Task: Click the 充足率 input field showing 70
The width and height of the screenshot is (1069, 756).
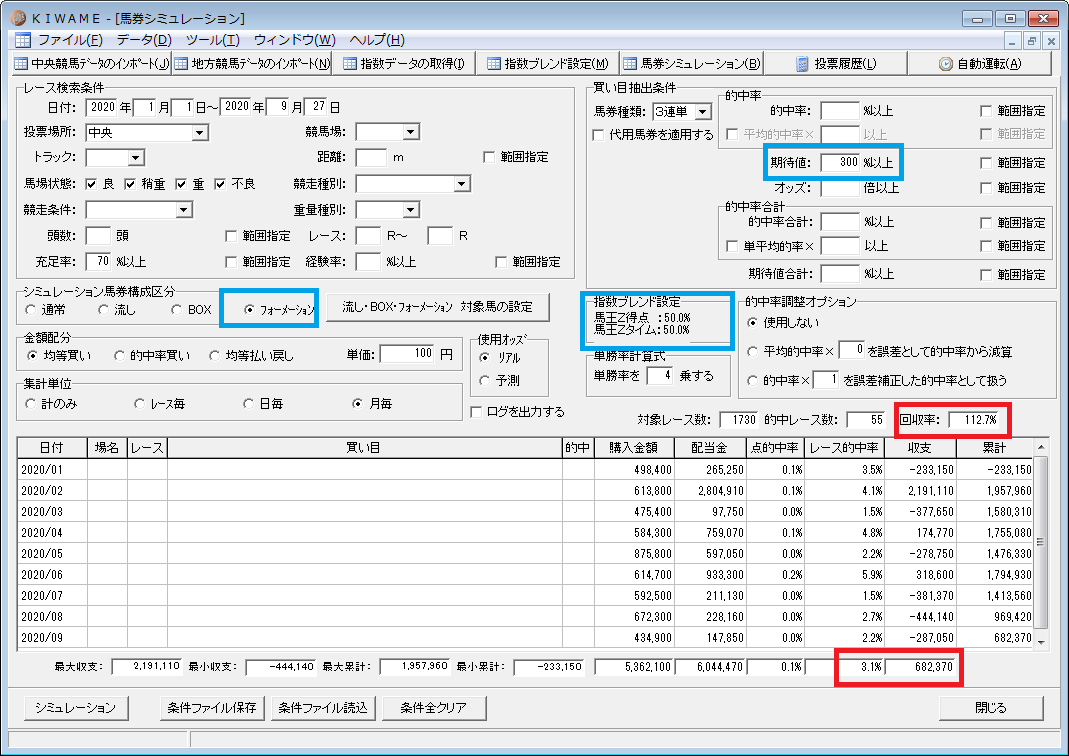Action: (98, 261)
